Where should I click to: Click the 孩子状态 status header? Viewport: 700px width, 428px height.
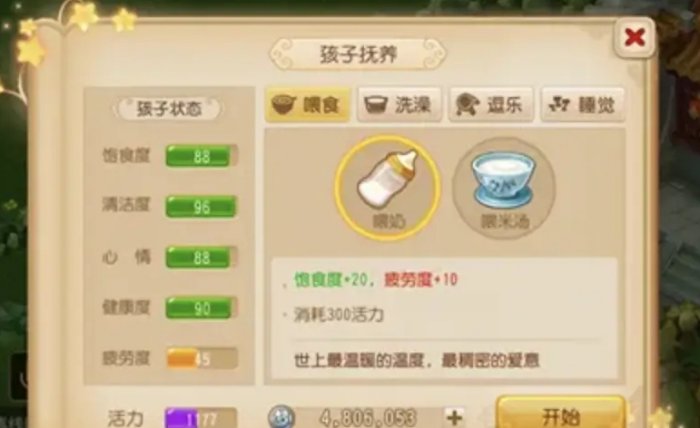pos(169,108)
